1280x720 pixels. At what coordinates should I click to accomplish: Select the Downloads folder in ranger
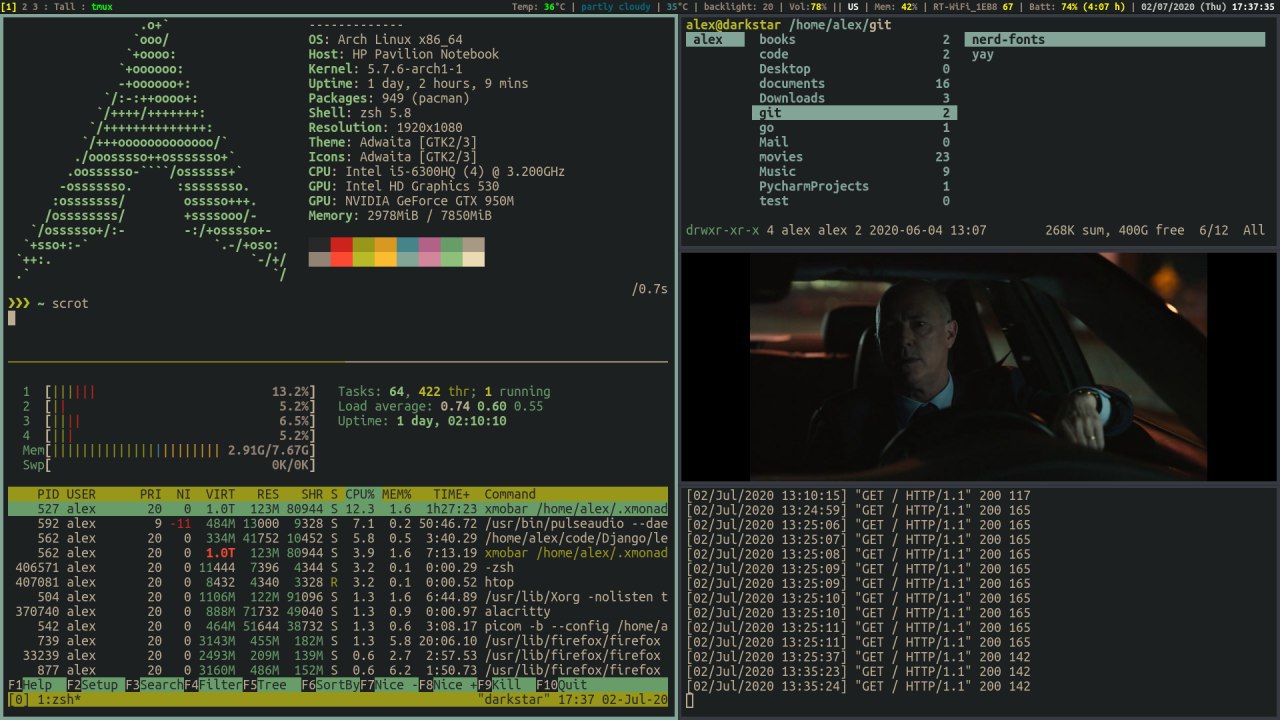click(854, 98)
